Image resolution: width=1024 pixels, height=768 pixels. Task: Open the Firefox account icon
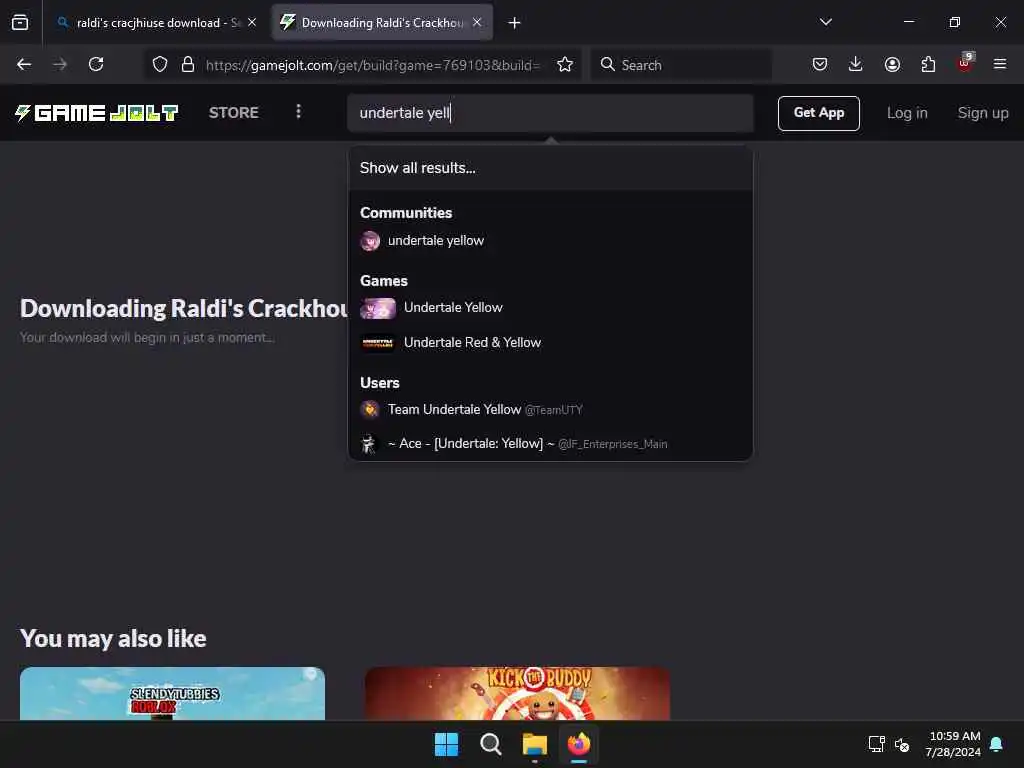pyautogui.click(x=892, y=64)
